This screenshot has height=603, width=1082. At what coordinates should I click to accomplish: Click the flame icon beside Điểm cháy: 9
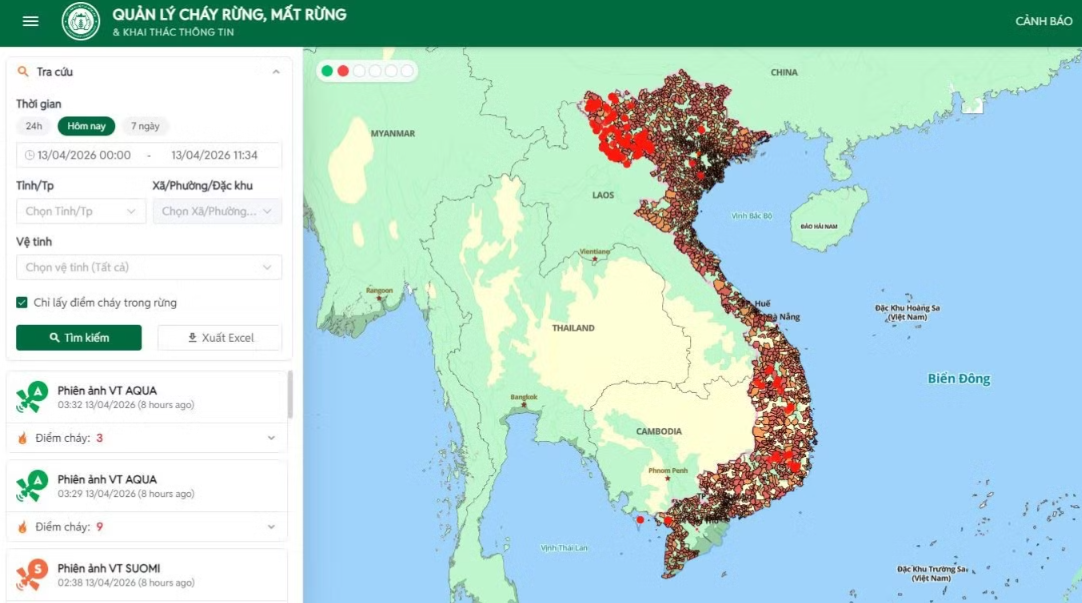click(22, 527)
